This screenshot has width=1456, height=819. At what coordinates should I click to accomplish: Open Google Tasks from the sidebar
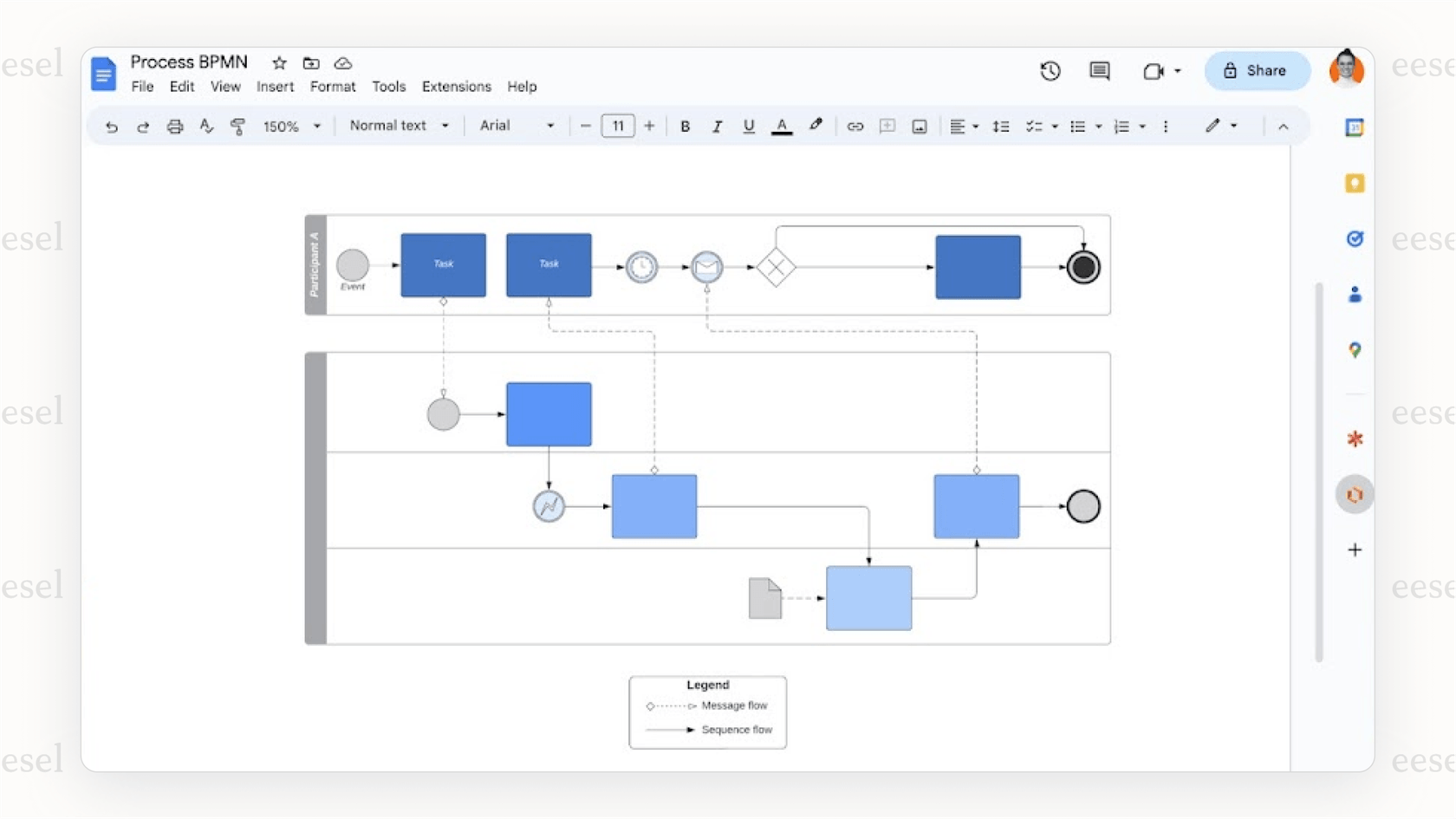click(x=1354, y=239)
